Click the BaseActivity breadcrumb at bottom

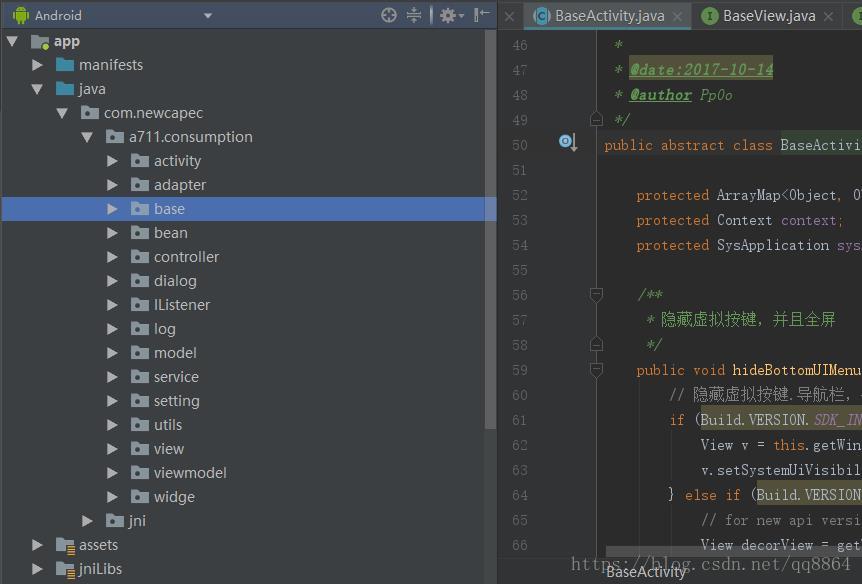646,572
